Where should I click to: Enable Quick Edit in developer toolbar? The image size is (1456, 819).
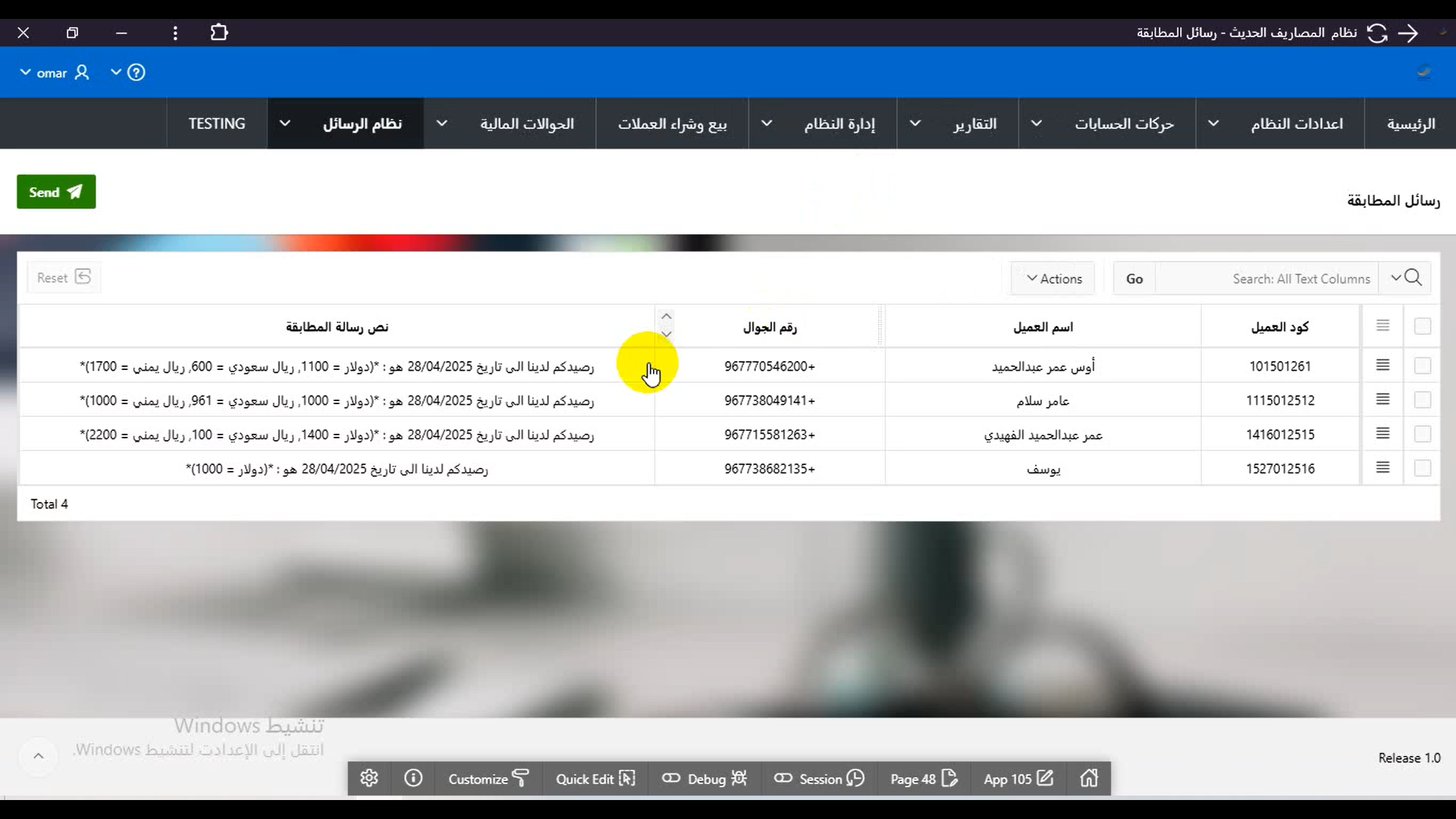[595, 778]
